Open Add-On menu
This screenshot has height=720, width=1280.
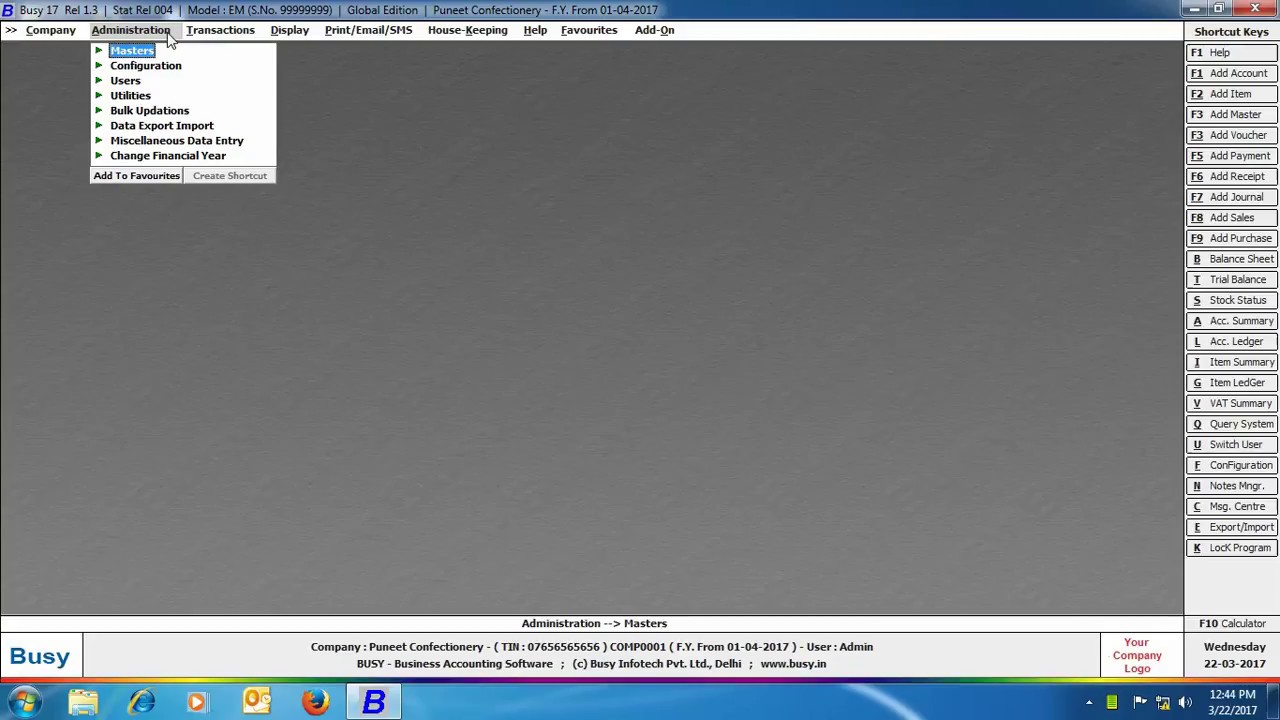point(654,30)
